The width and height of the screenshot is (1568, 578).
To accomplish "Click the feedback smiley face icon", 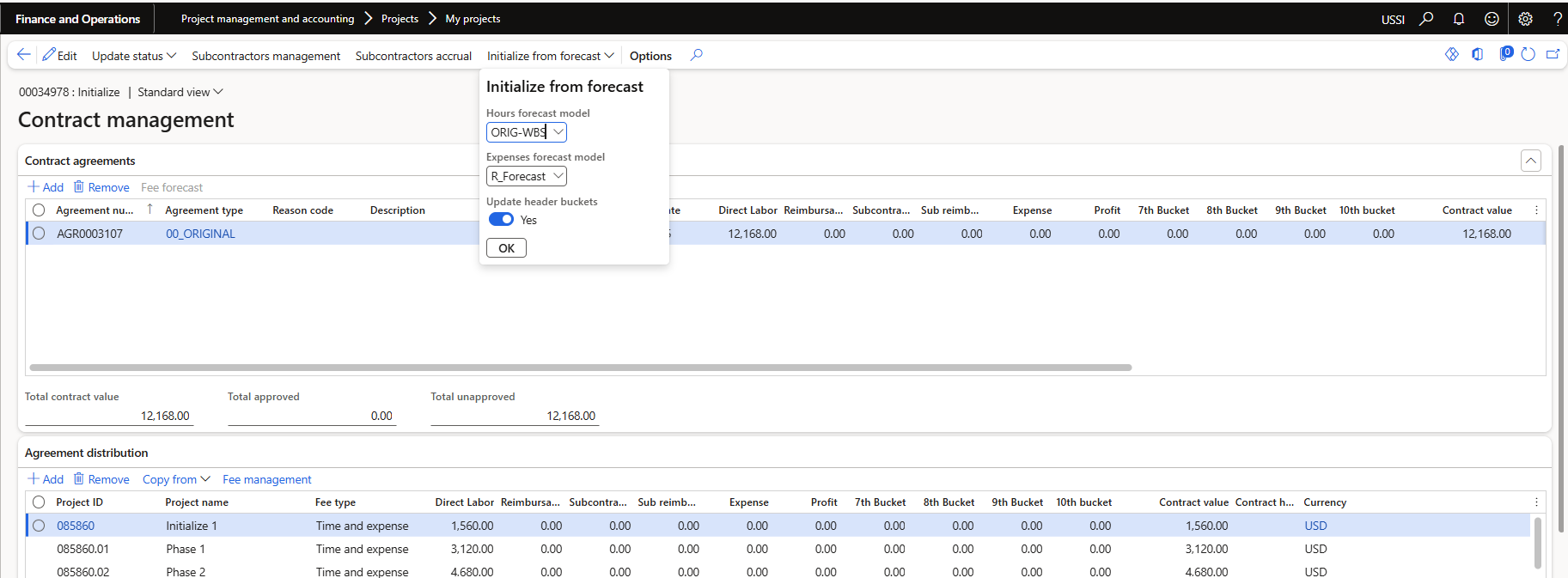I will [1492, 19].
